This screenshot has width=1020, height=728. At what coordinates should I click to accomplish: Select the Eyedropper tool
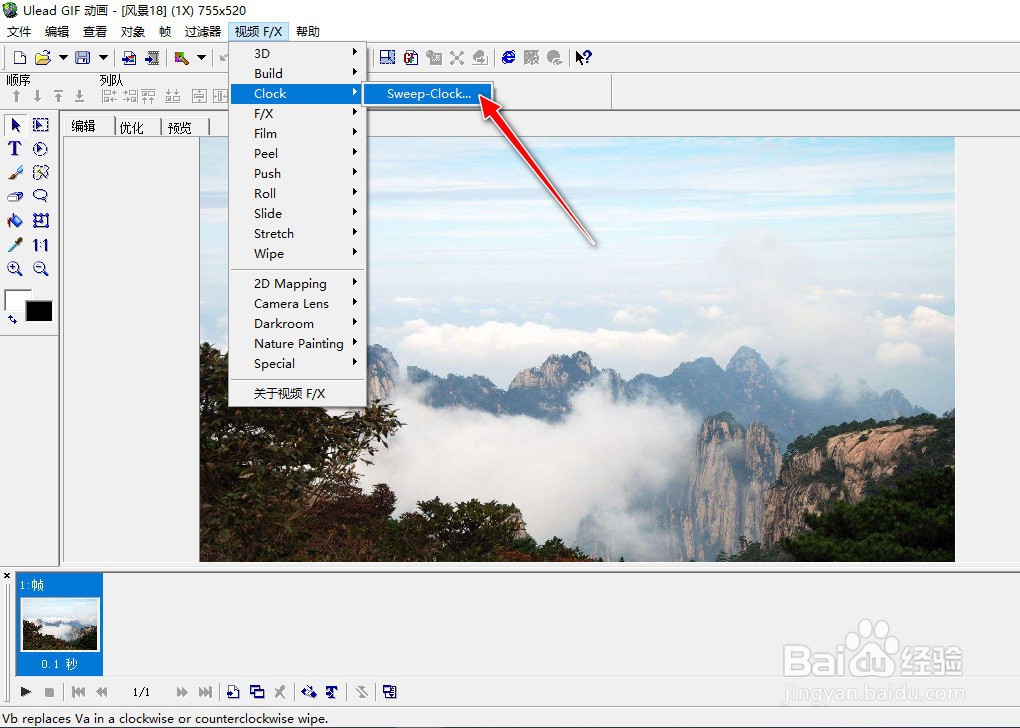pos(15,245)
